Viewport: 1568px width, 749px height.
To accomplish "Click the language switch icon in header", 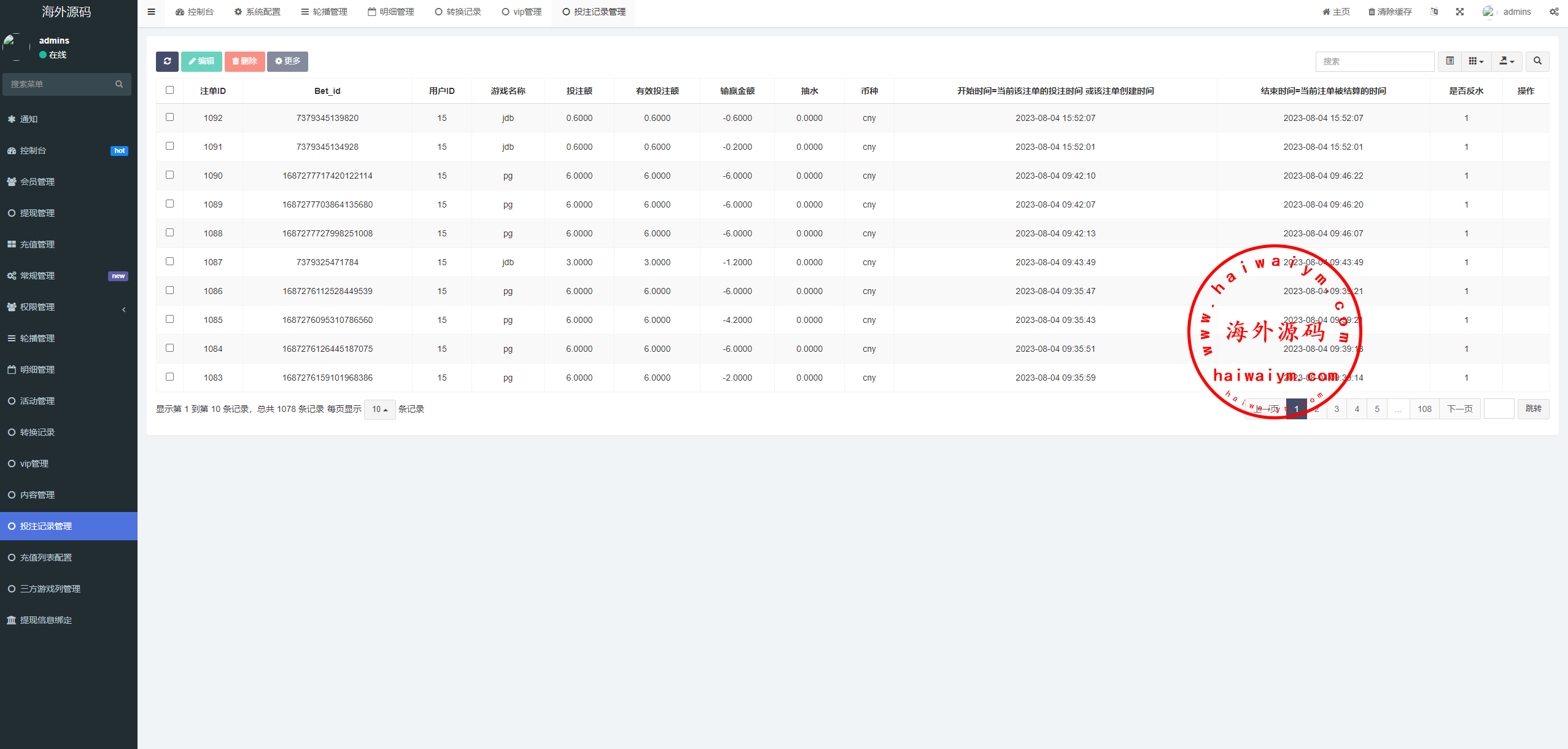I will point(1434,12).
